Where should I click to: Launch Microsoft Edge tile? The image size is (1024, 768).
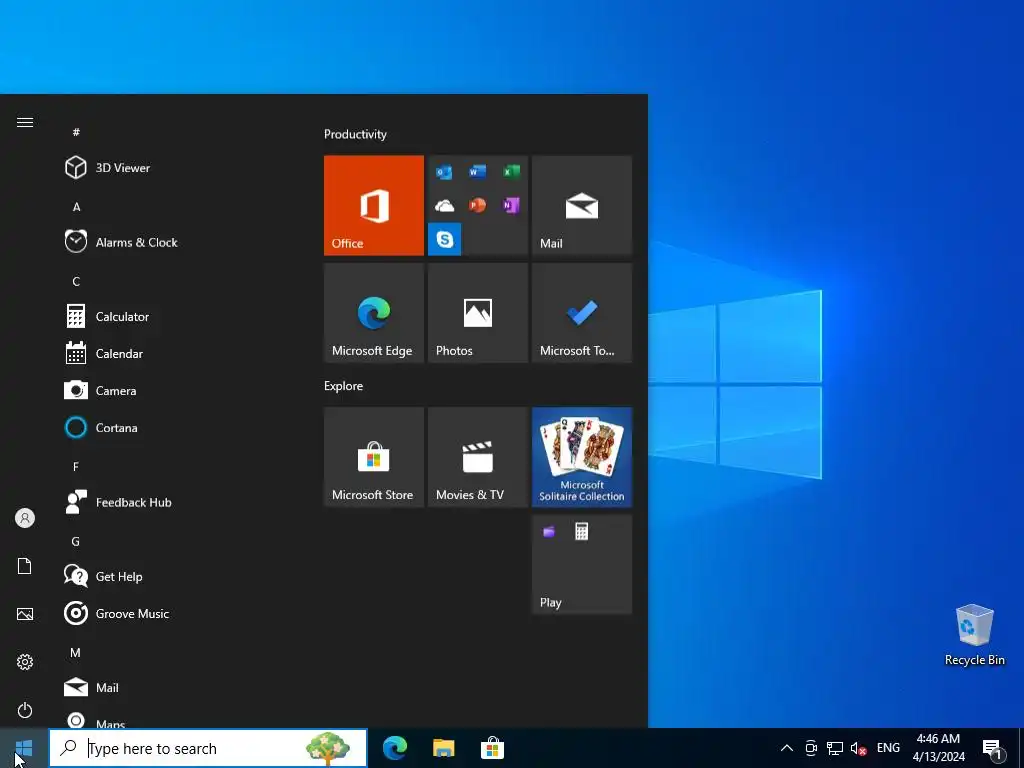374,313
